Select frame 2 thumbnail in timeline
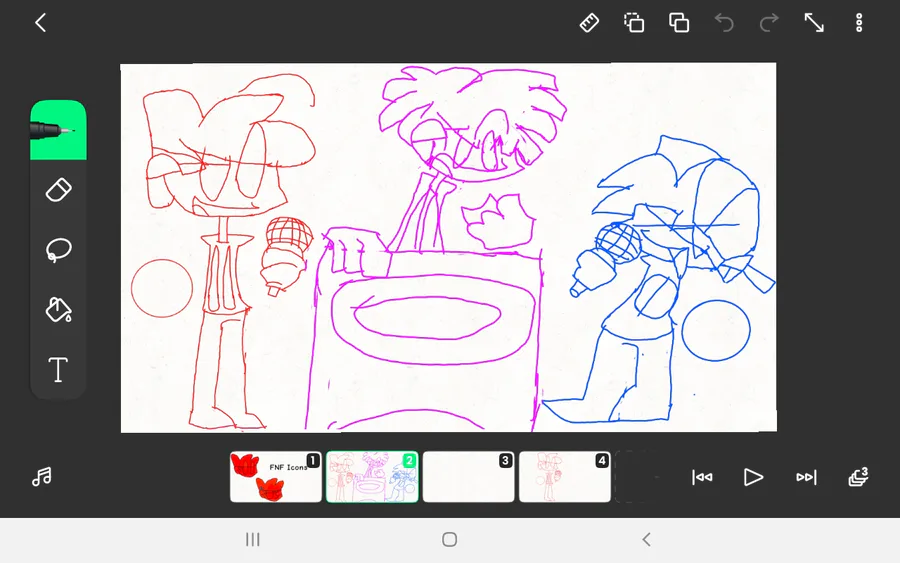The width and height of the screenshot is (900, 563). click(x=372, y=477)
